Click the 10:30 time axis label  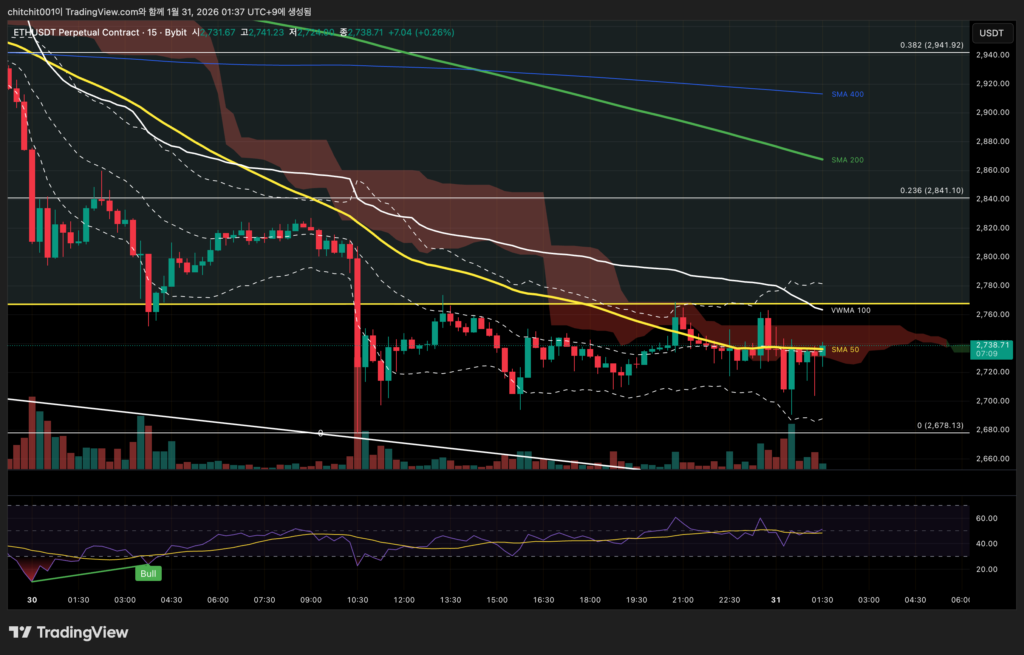click(x=358, y=599)
